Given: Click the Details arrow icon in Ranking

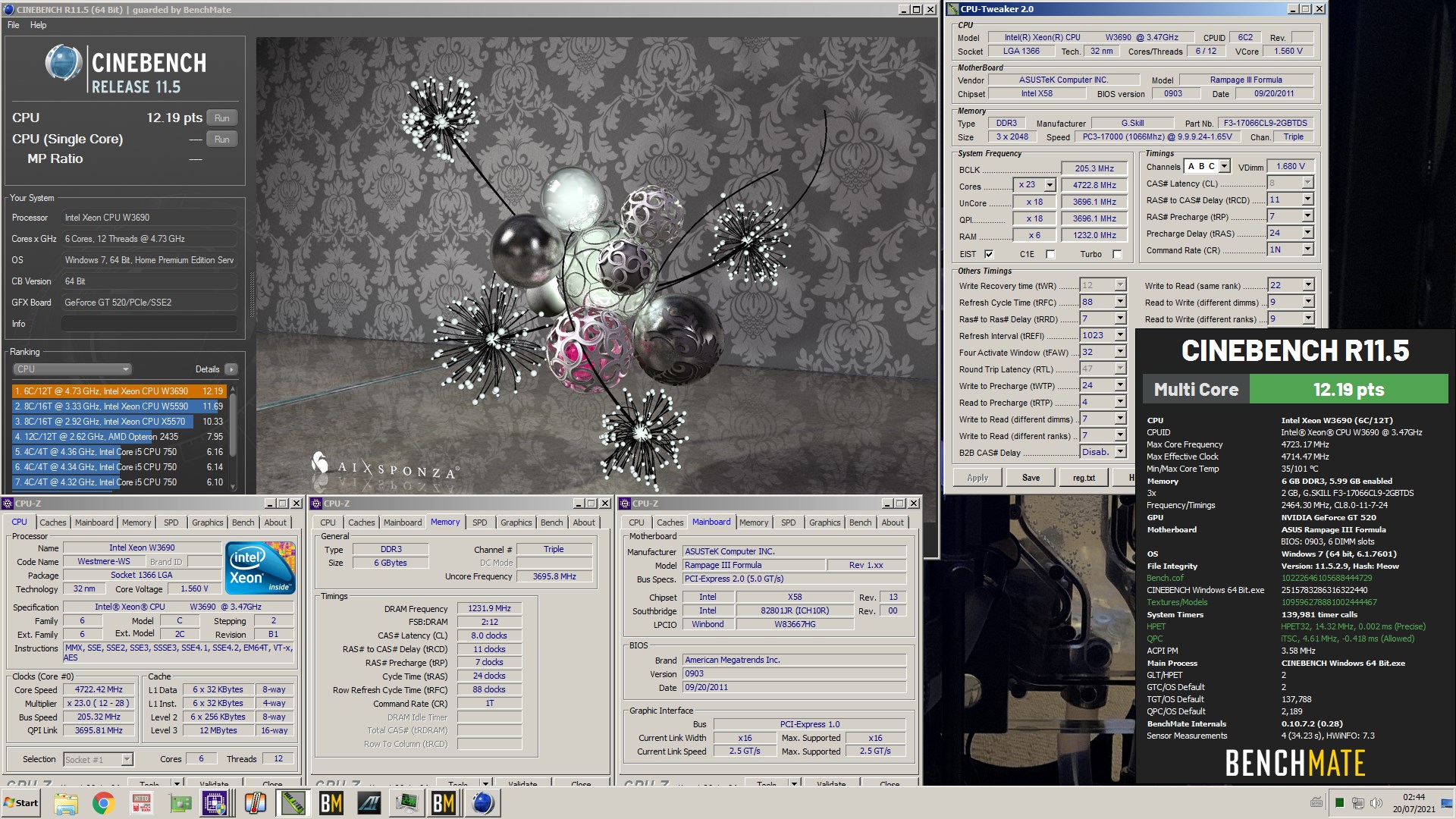Looking at the screenshot, I should pos(231,369).
